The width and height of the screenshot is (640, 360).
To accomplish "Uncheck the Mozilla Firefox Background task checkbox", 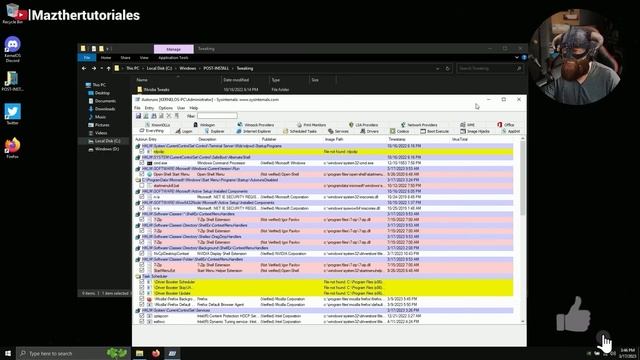I will [x=142, y=299].
